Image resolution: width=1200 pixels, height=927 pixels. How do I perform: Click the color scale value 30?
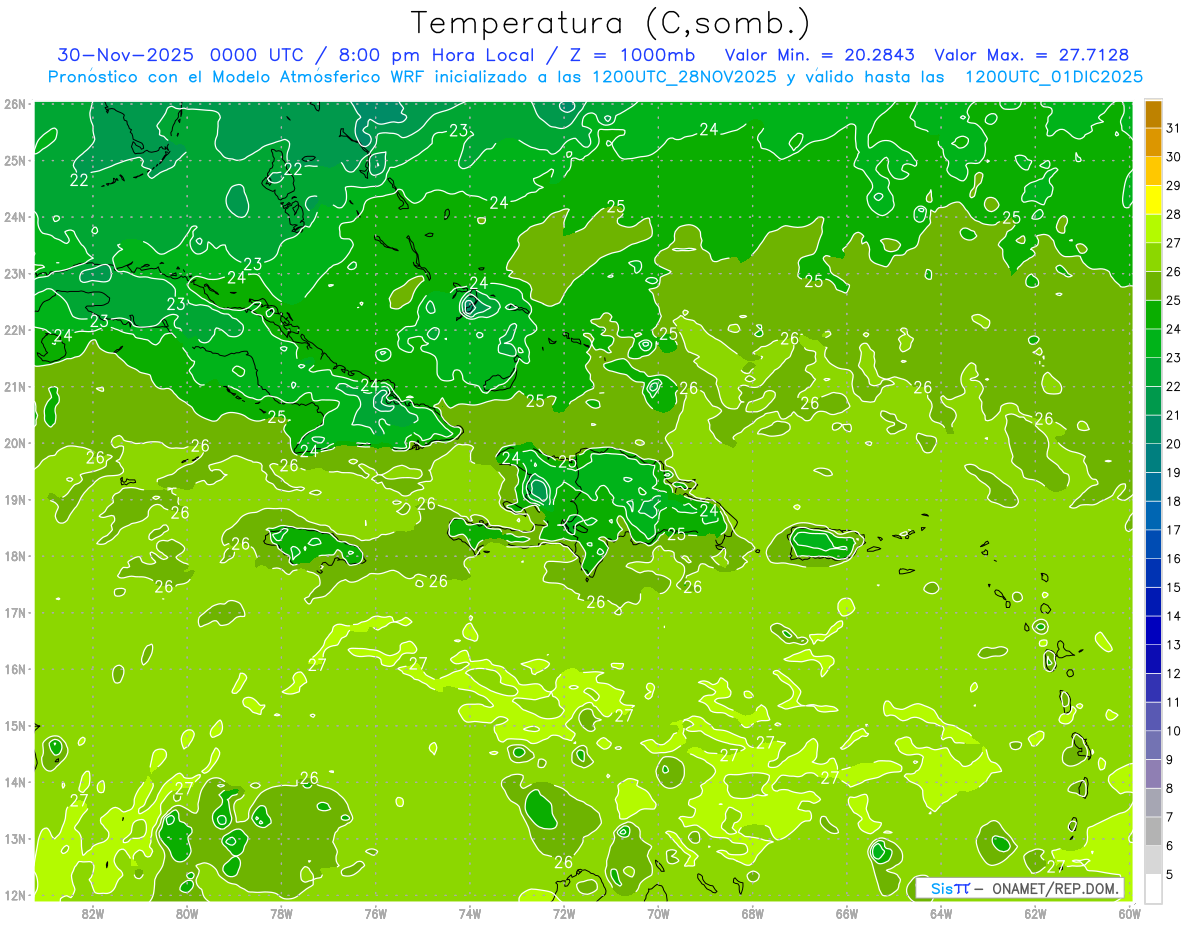[x=1173, y=156]
